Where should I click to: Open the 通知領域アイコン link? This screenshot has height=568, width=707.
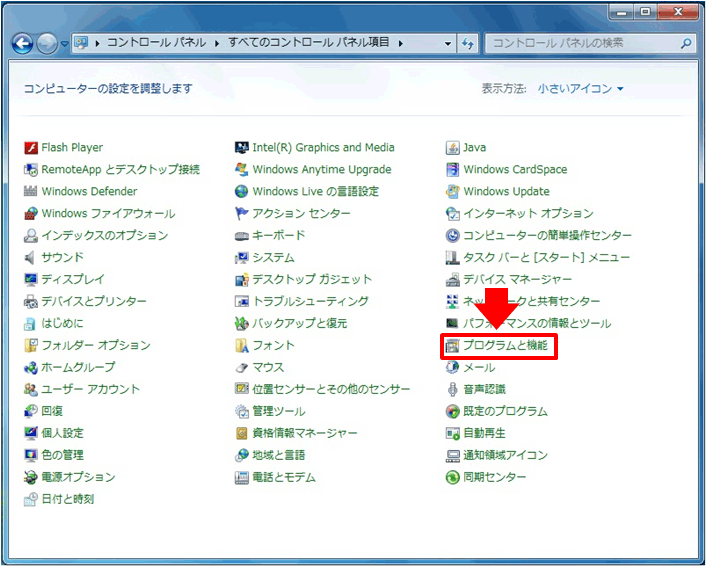tap(505, 455)
